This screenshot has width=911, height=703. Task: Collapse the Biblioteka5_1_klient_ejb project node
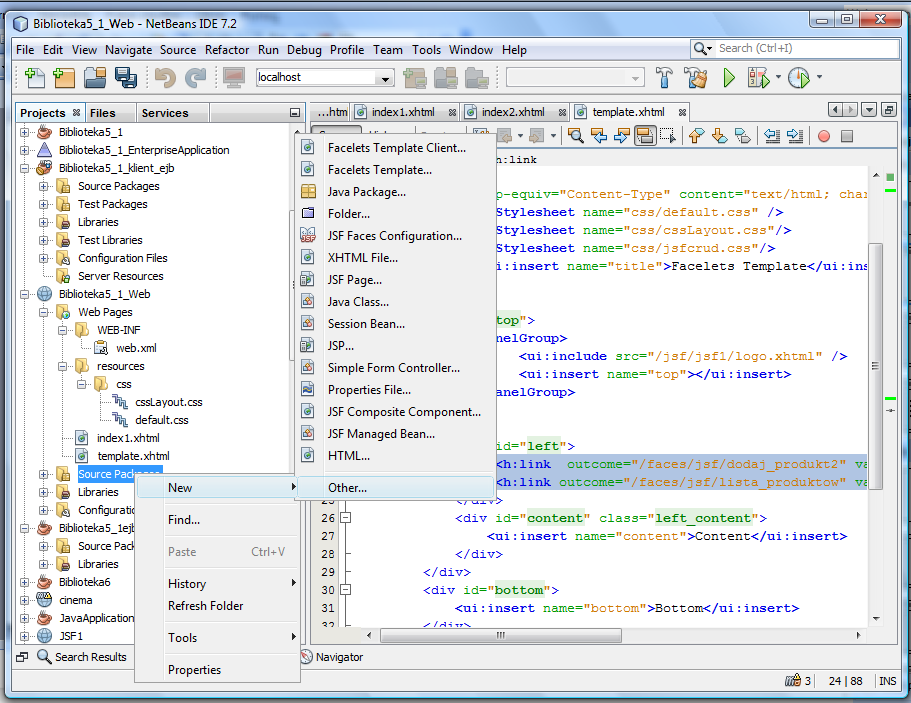(x=24, y=168)
